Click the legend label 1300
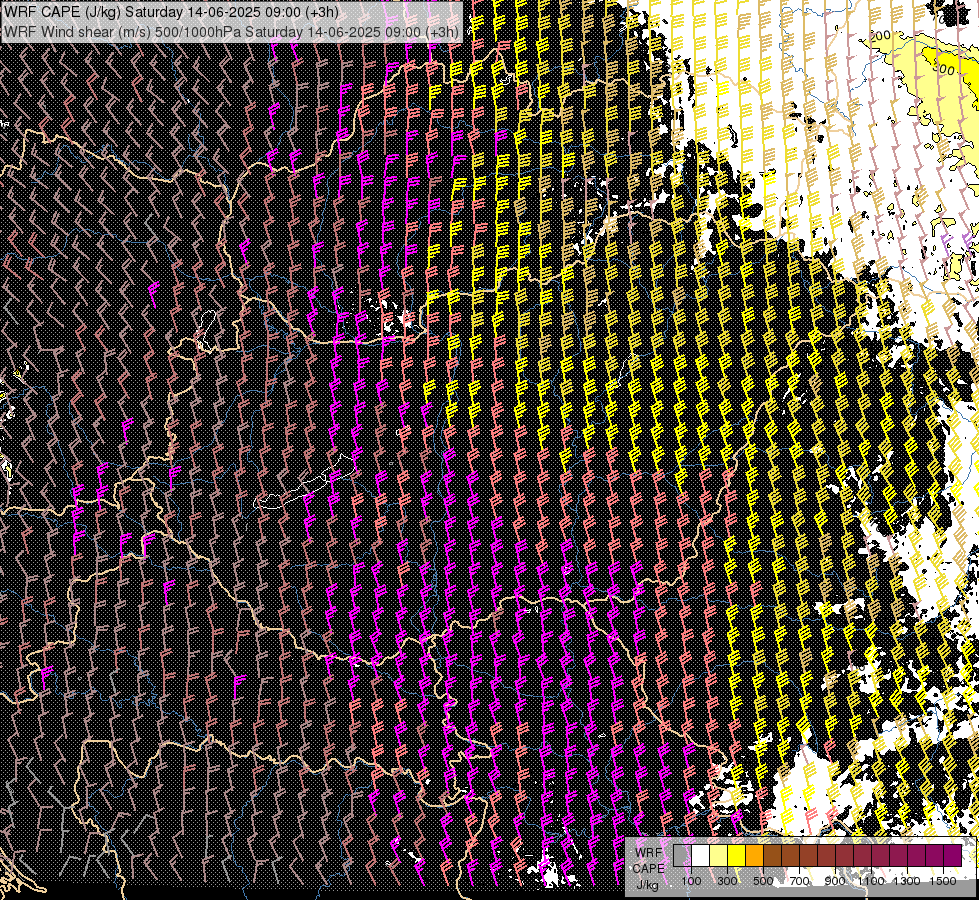 907,881
